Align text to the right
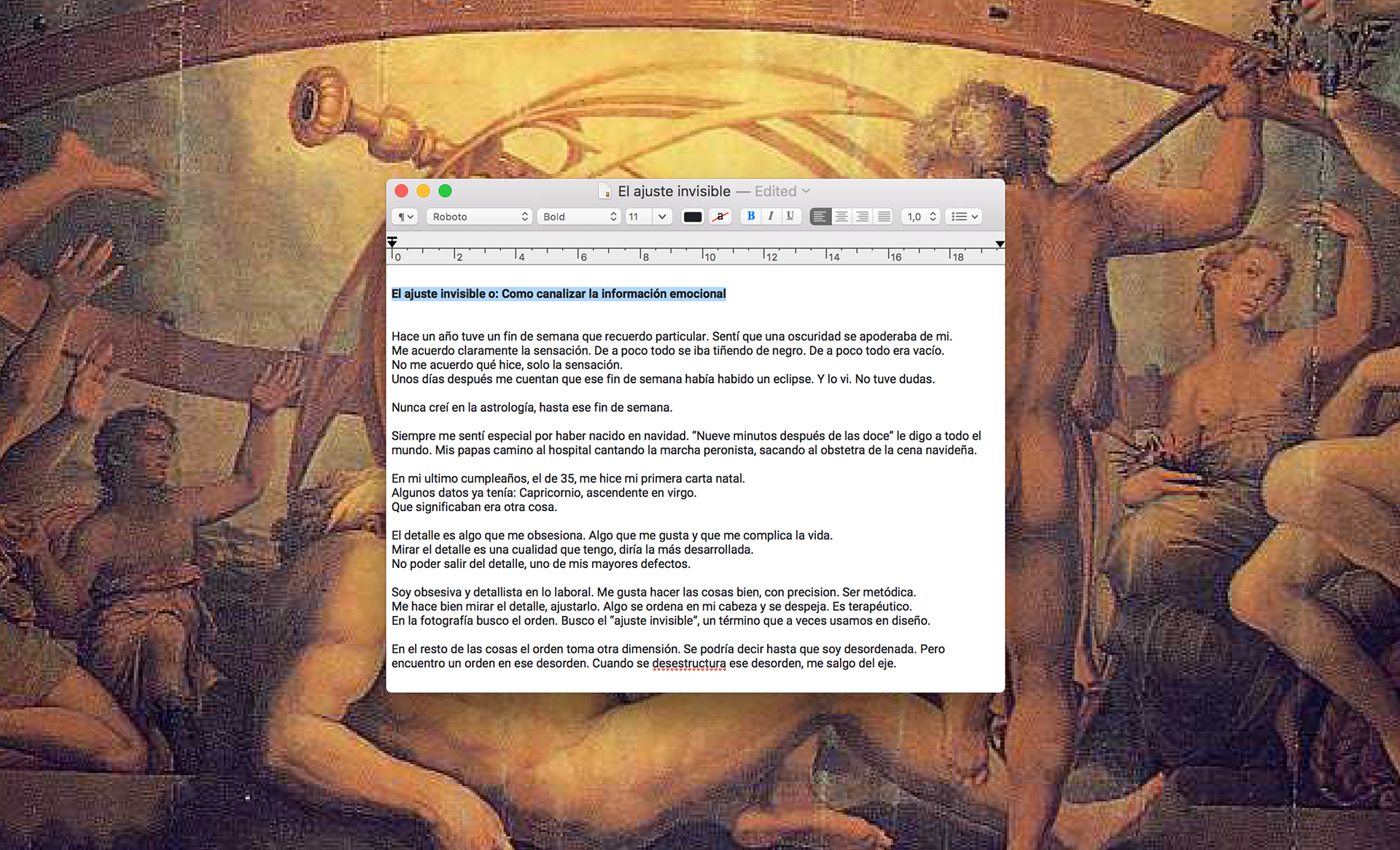The width and height of the screenshot is (1400, 850). (x=863, y=217)
